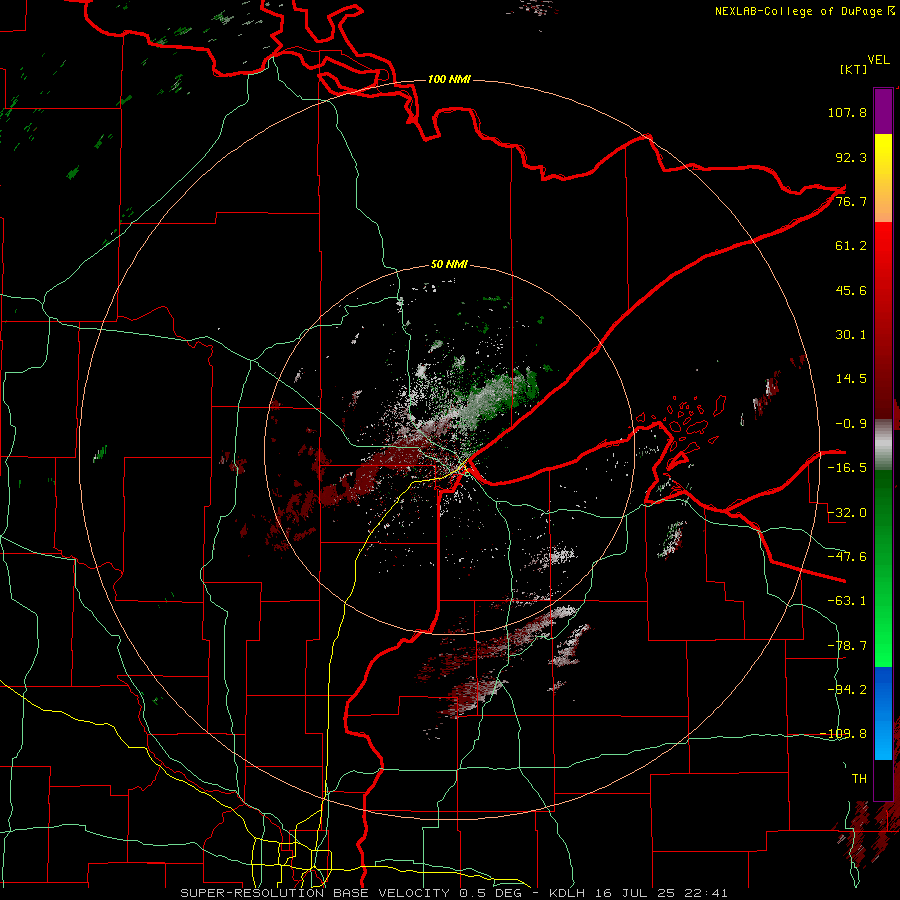Click the -47.6 velocity scale value

847,557
